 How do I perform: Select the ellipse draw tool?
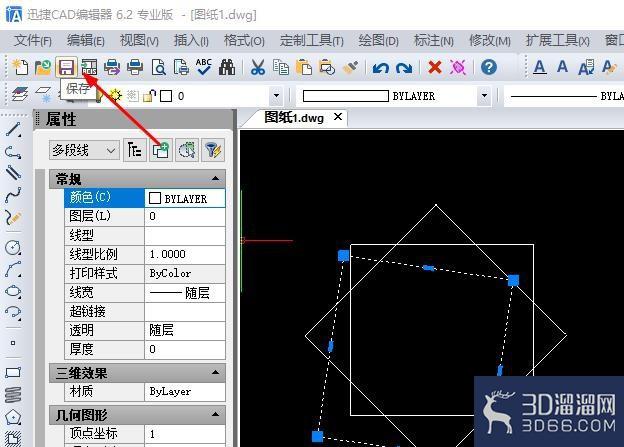(x=13, y=291)
